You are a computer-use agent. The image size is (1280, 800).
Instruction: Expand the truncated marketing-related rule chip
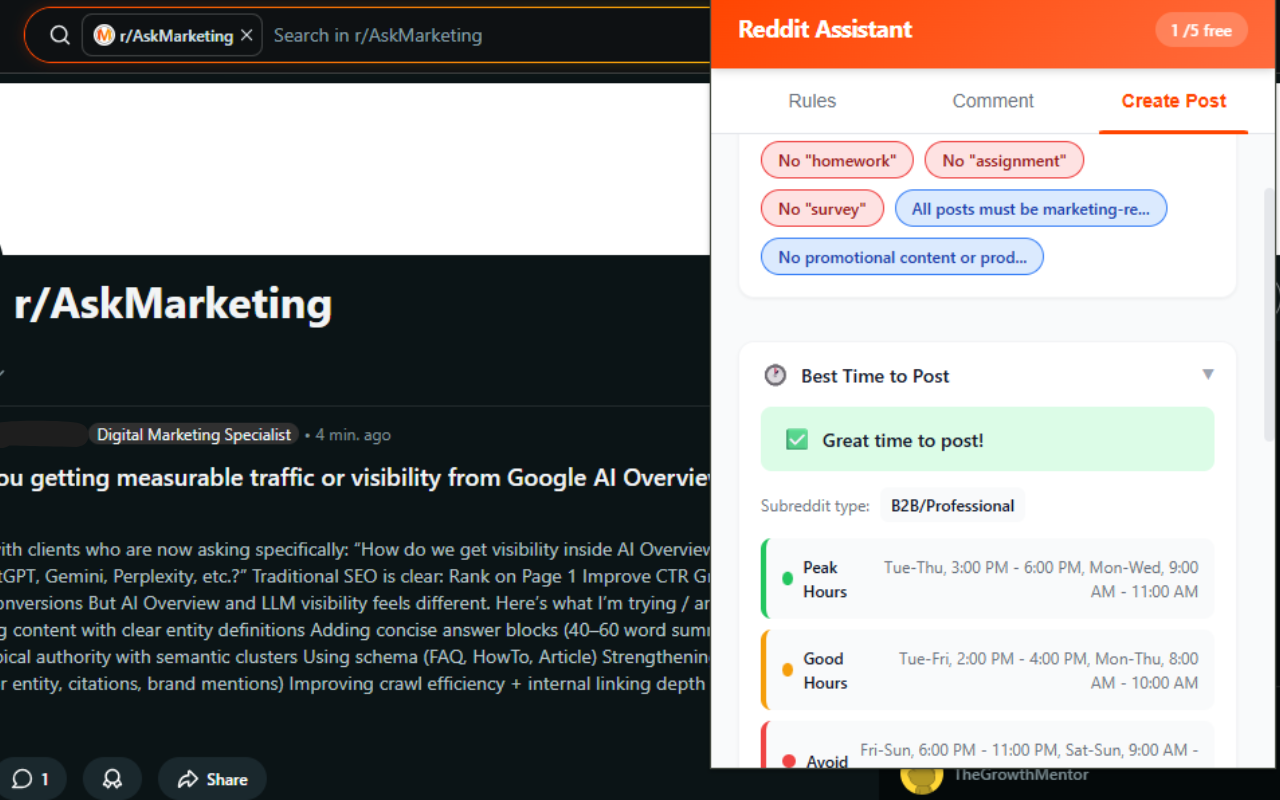(x=1031, y=208)
